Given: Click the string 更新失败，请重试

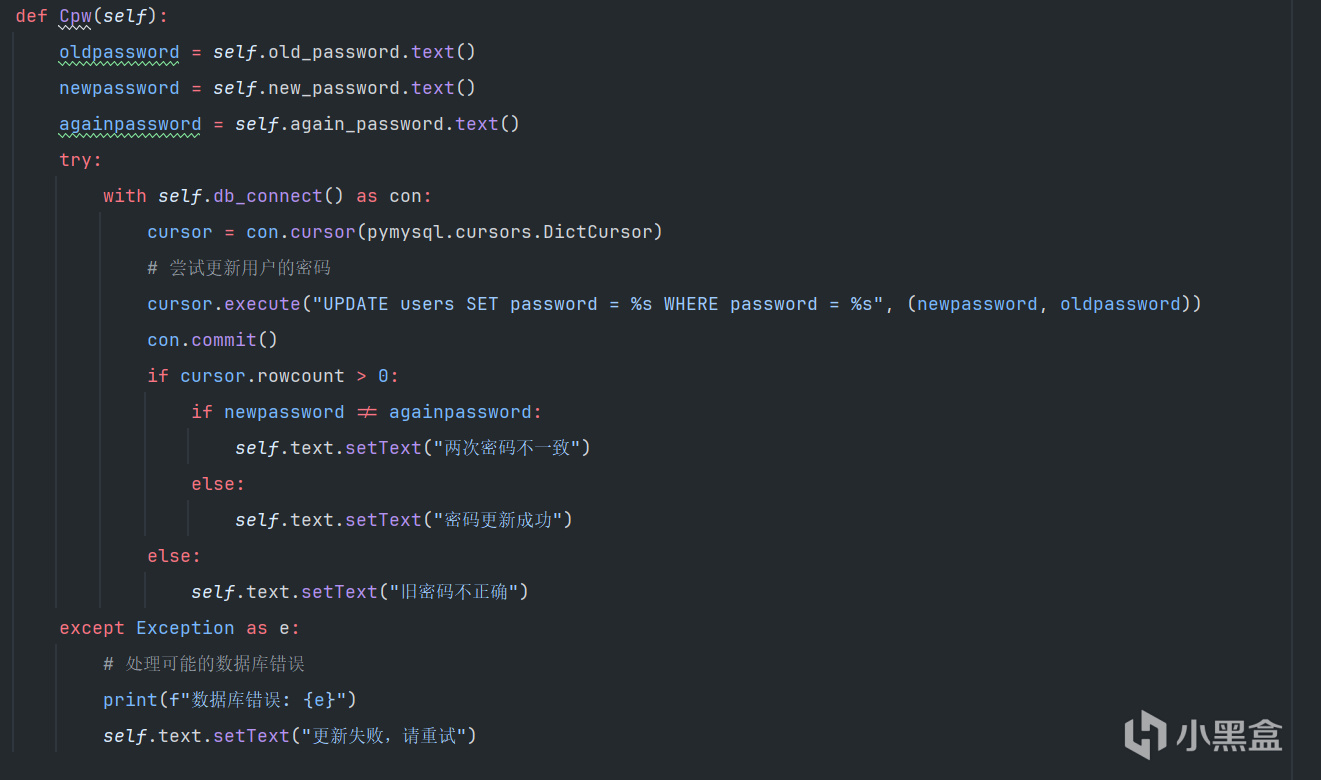Looking at the screenshot, I should click(x=383, y=736).
